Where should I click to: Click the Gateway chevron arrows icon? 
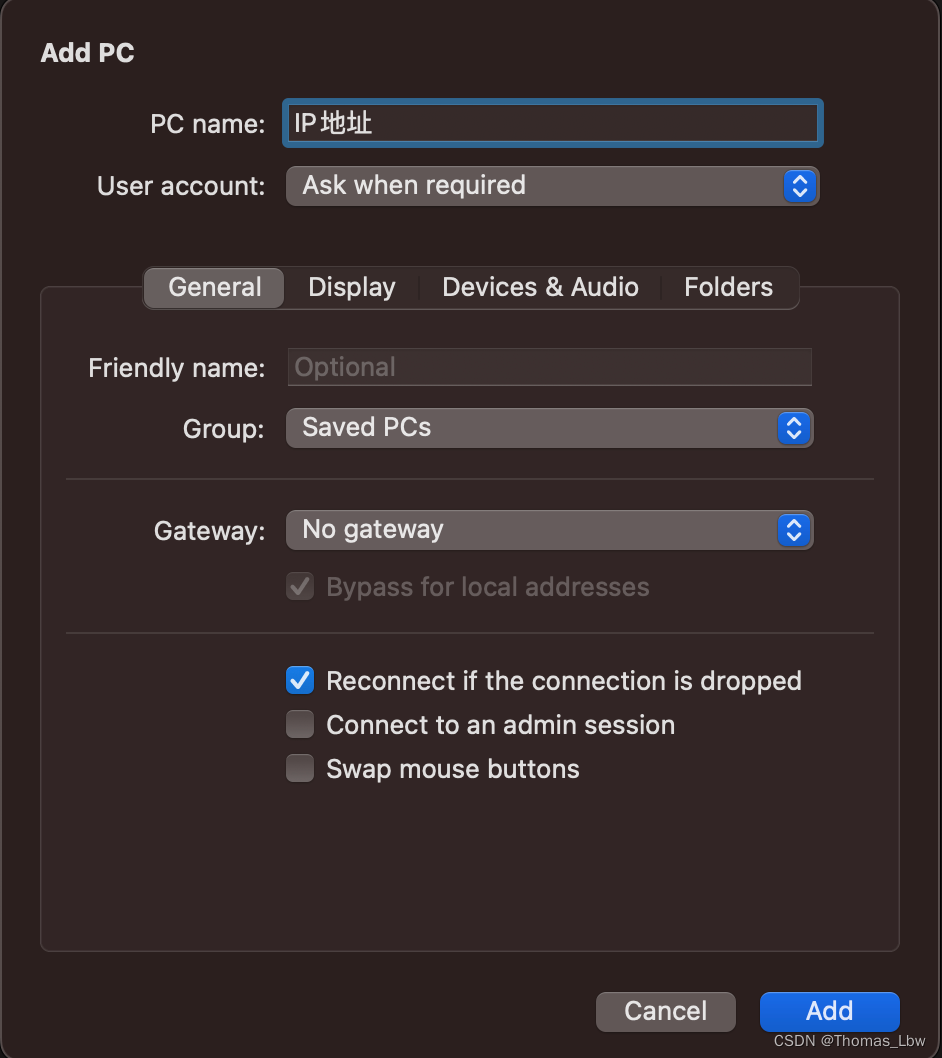(x=794, y=530)
